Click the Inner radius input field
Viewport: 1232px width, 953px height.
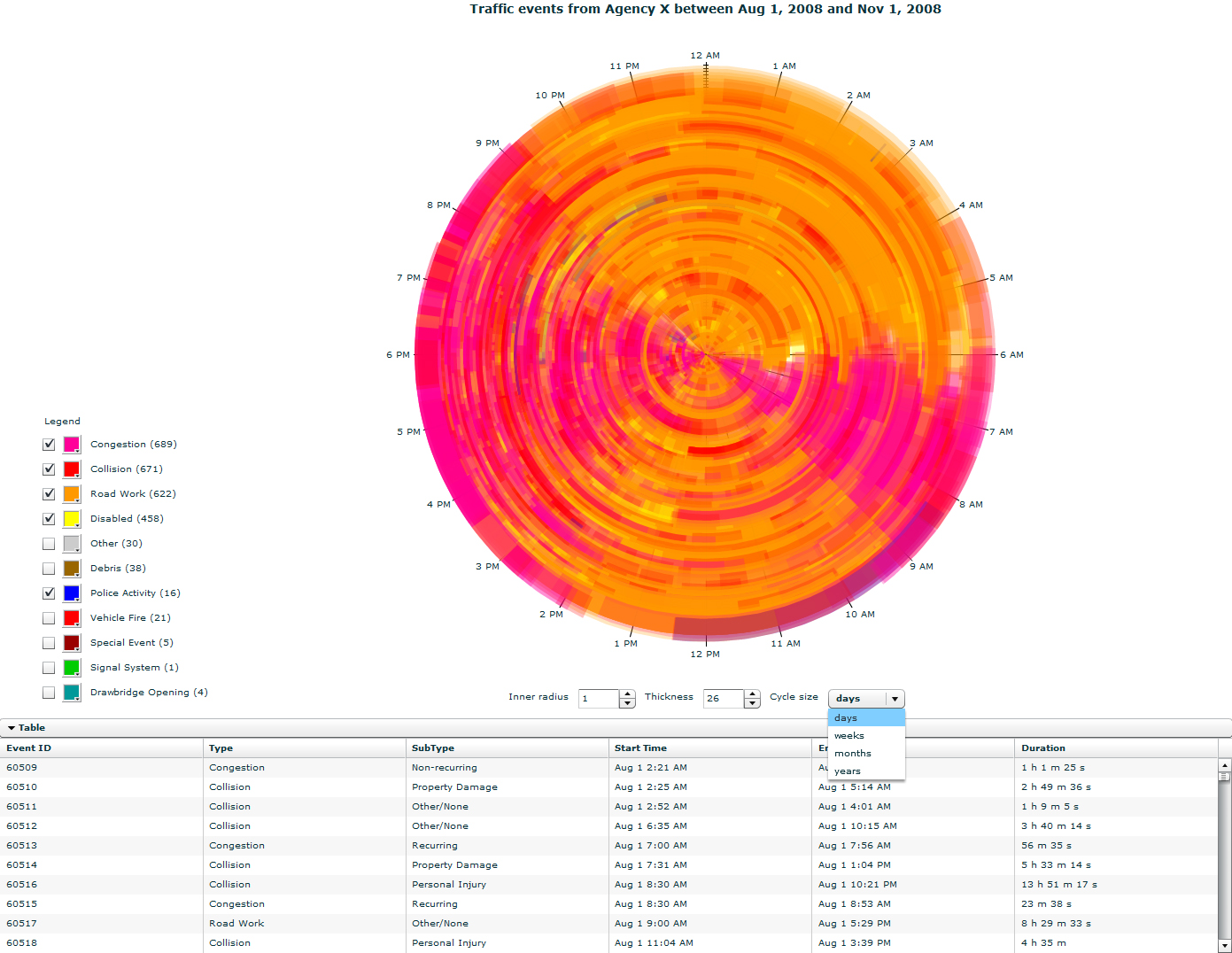point(598,699)
